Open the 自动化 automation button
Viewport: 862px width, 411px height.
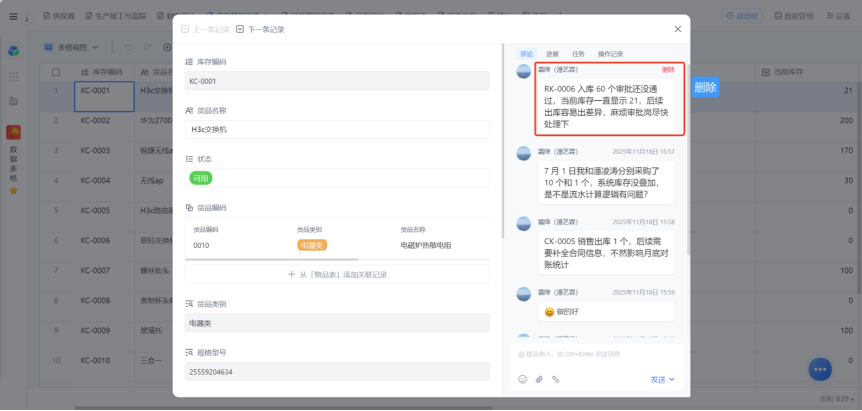tap(742, 16)
